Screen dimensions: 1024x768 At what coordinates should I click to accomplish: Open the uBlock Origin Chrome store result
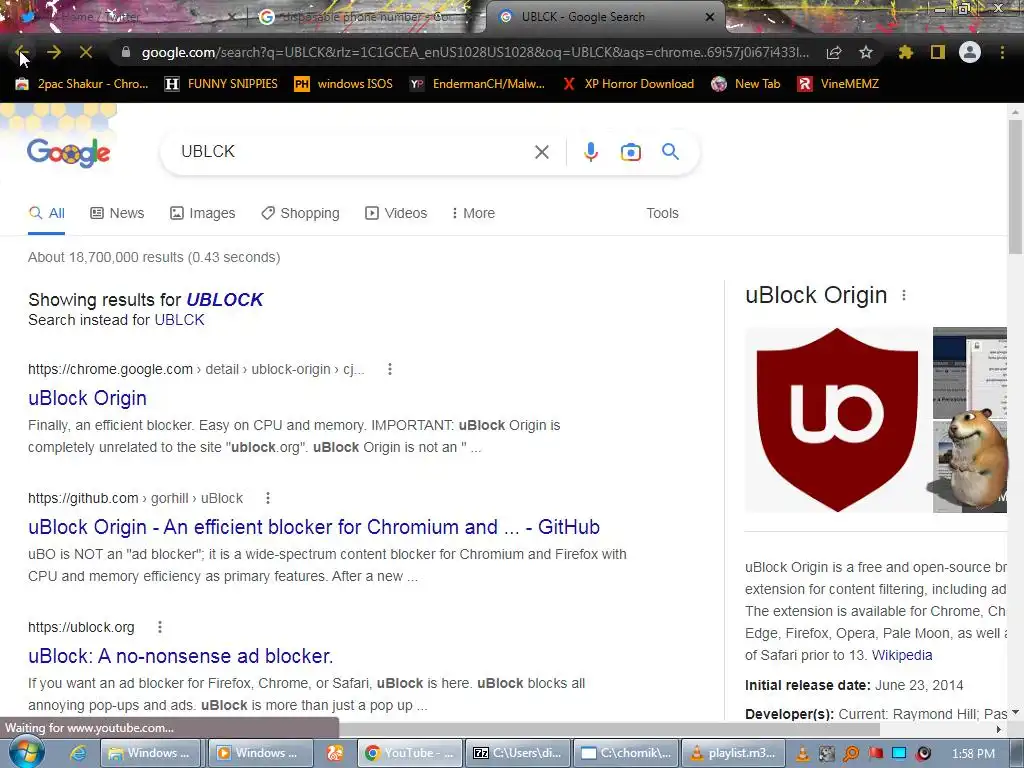[87, 398]
